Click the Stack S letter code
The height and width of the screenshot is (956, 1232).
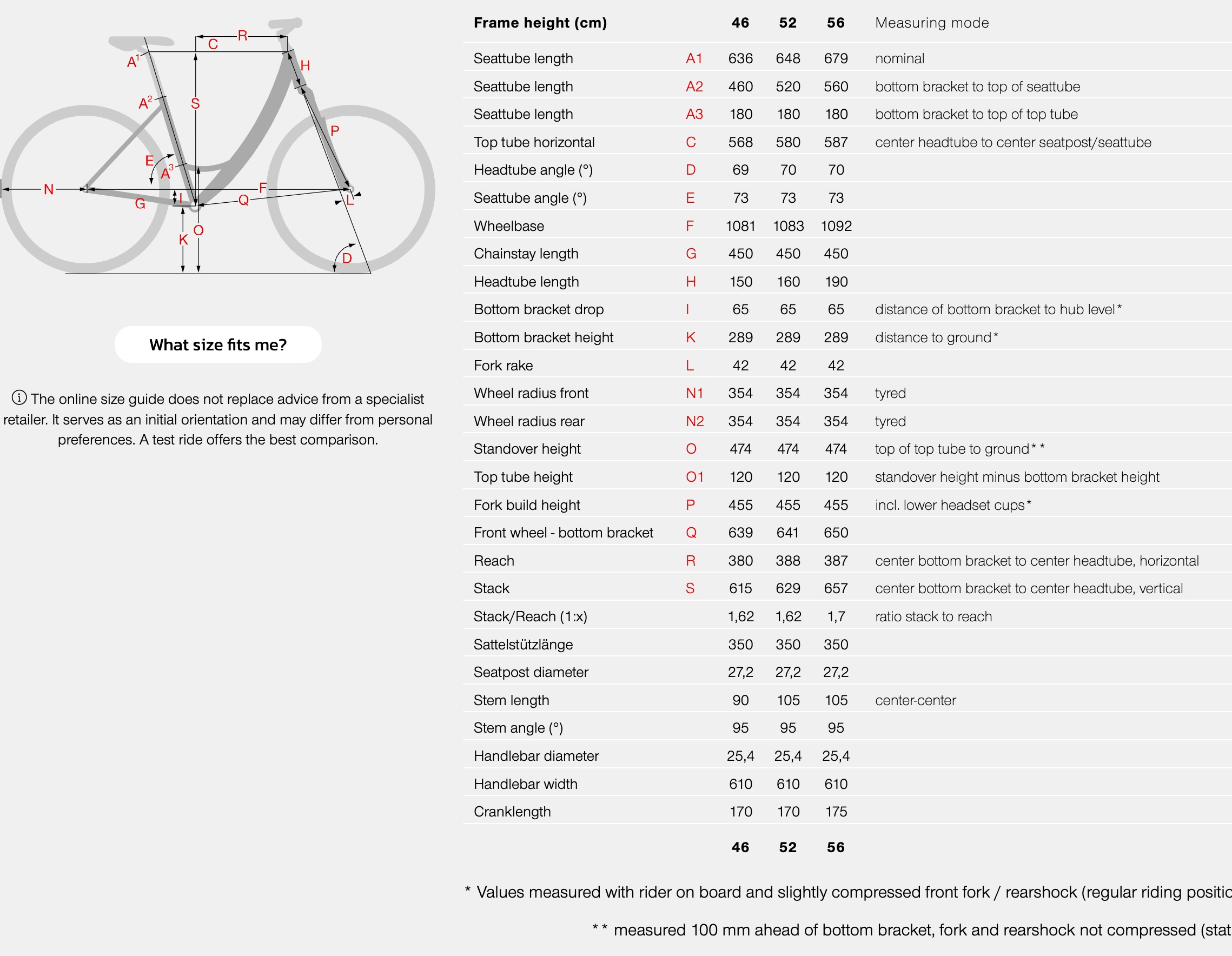(690, 588)
